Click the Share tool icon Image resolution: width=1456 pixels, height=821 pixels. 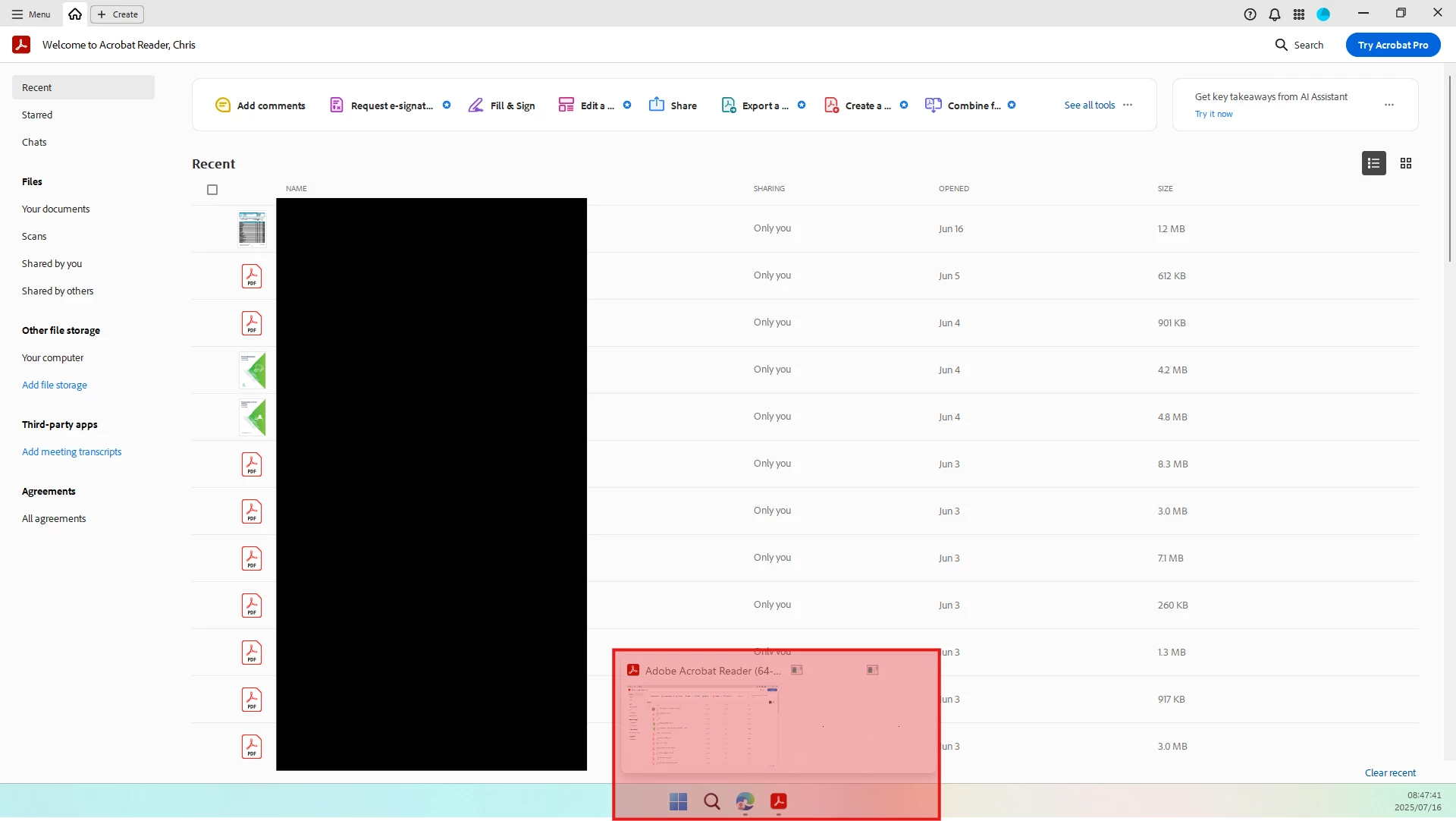[x=657, y=105]
